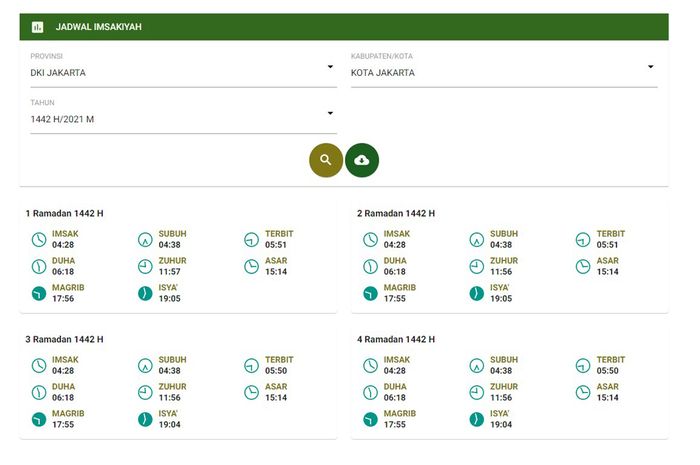Click Zuhur clock icon for 2 Ramadan
Image resolution: width=700 pixels, height=465 pixels.
point(477,266)
